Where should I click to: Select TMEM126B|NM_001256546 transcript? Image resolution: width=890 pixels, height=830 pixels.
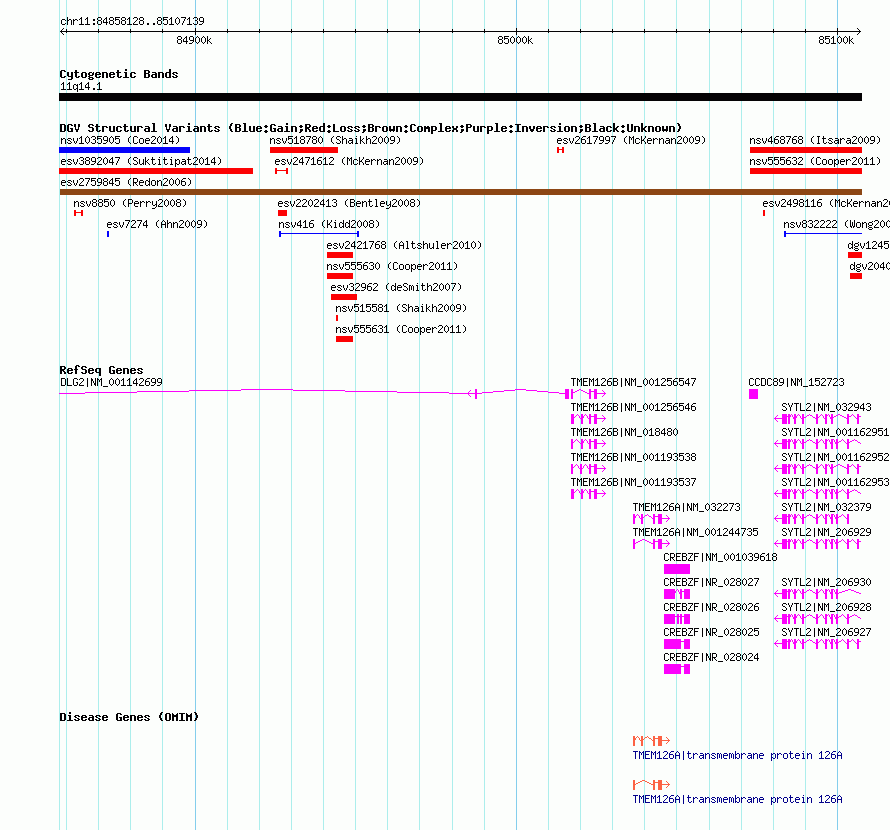point(588,419)
